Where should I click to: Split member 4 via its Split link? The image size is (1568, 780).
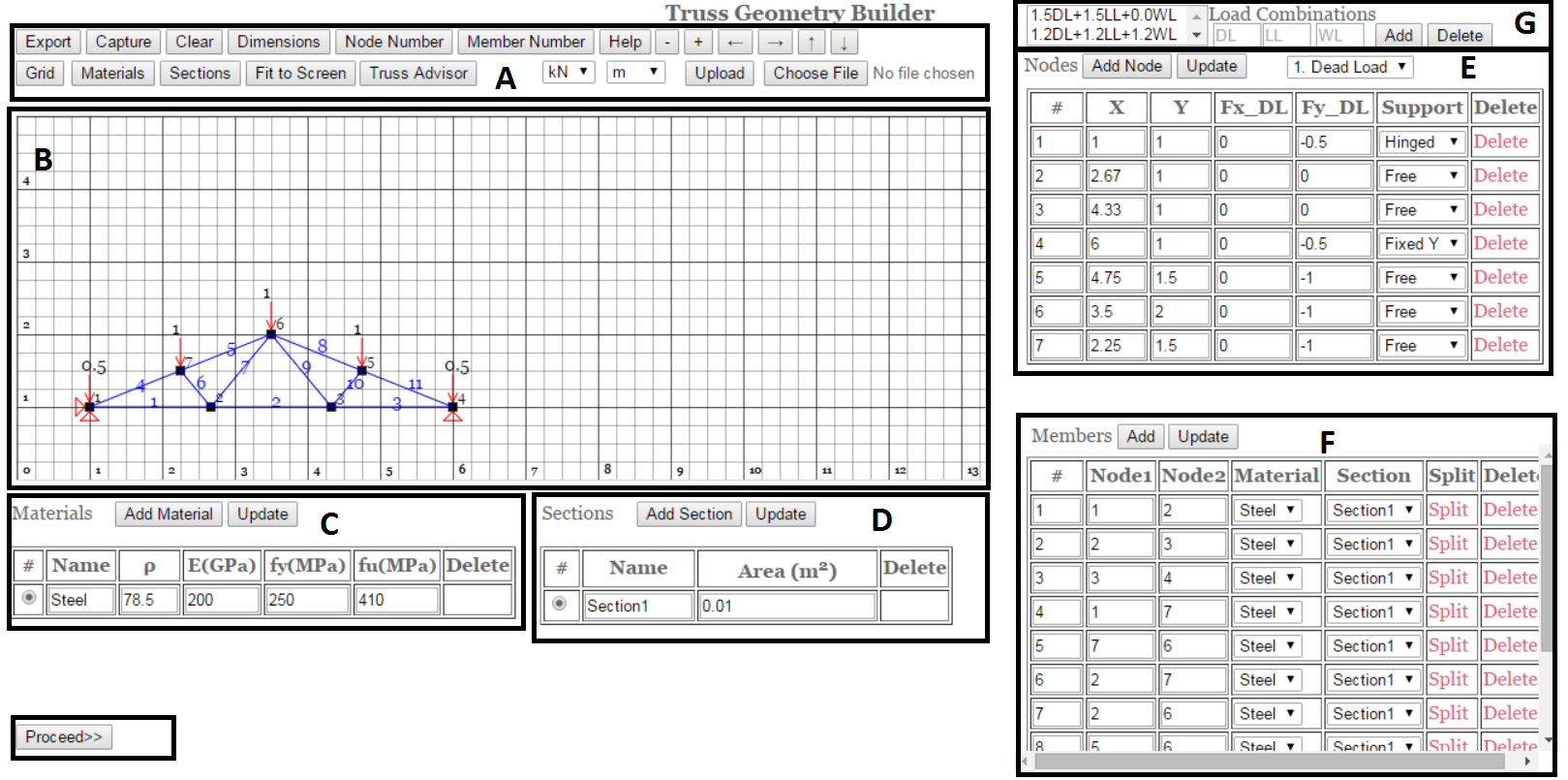[x=1448, y=611]
